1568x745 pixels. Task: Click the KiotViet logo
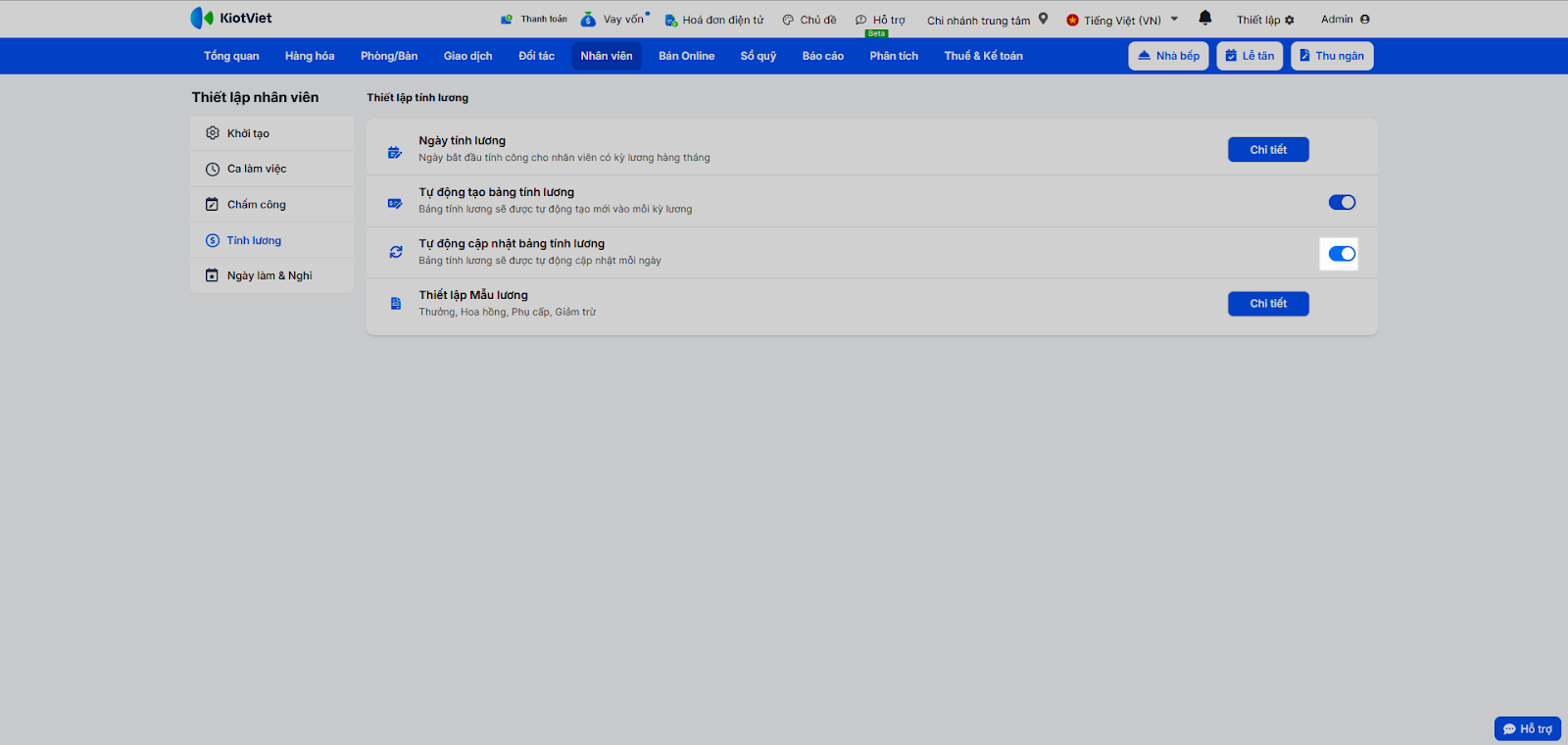(231, 18)
